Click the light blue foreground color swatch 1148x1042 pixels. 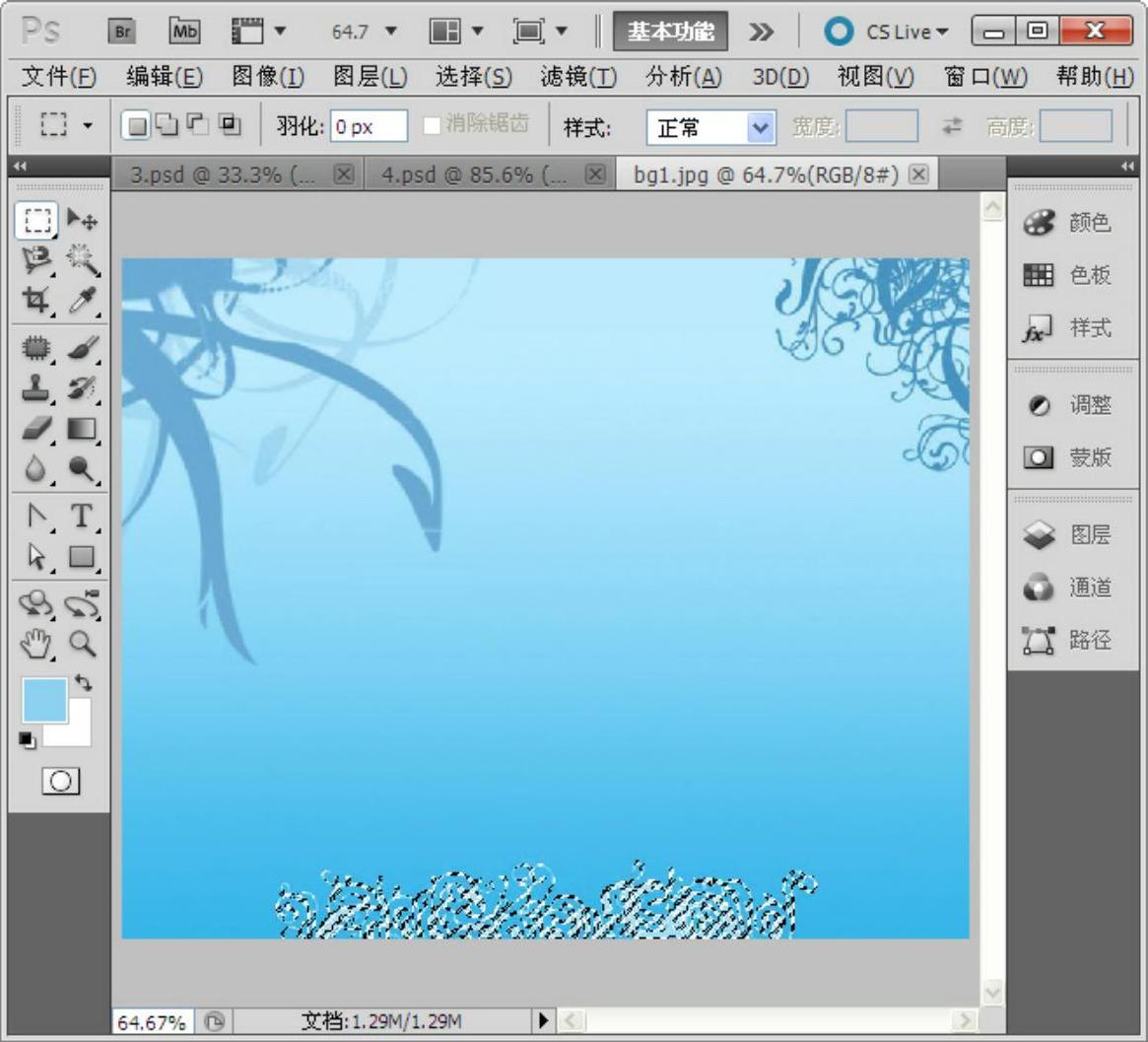[x=44, y=699]
